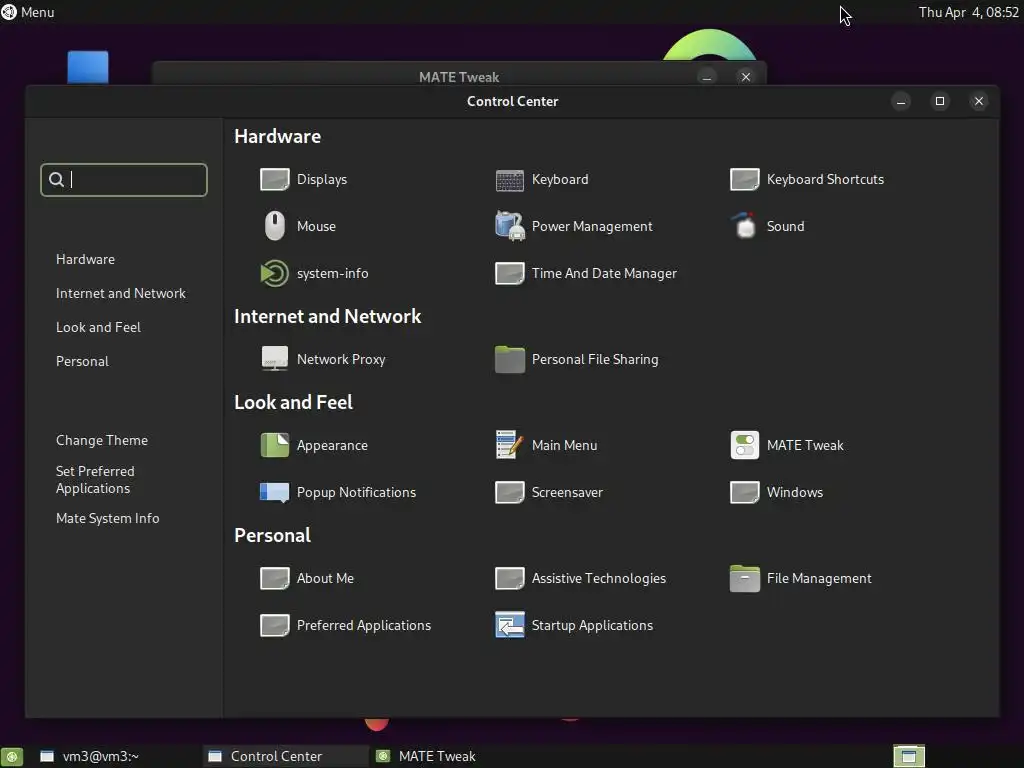Image resolution: width=1024 pixels, height=768 pixels.
Task: Open the File Management icon
Action: [x=744, y=578]
